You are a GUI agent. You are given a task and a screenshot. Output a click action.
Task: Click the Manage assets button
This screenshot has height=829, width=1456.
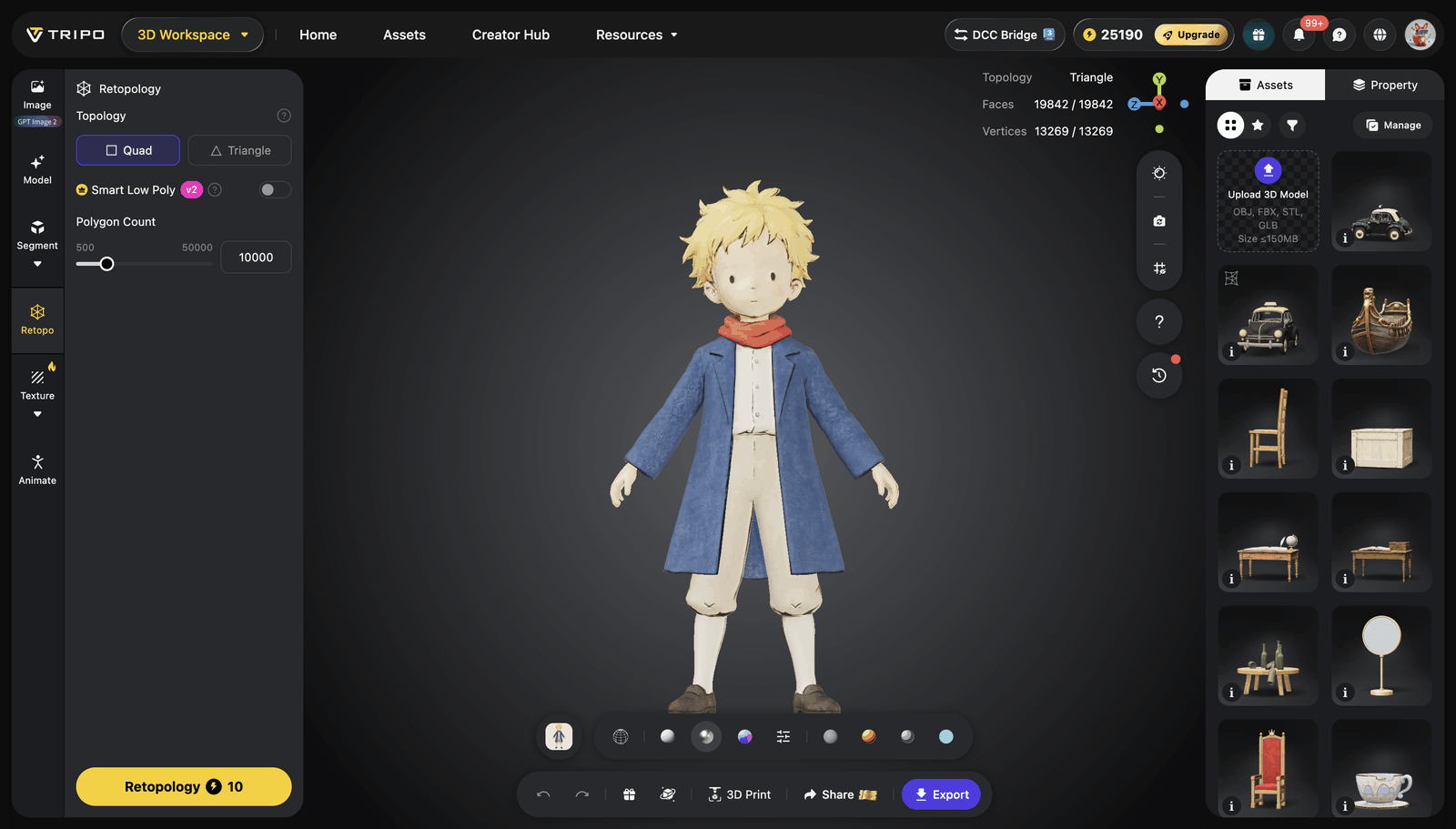(1393, 126)
